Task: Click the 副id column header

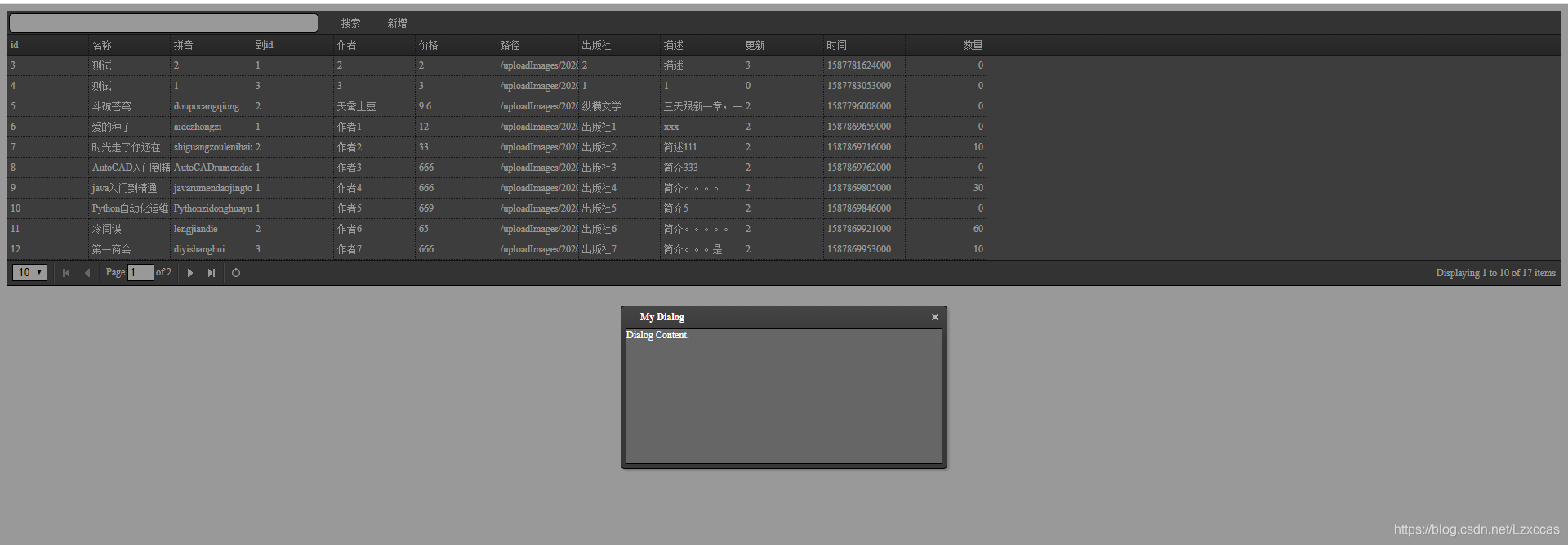Action: click(x=292, y=45)
